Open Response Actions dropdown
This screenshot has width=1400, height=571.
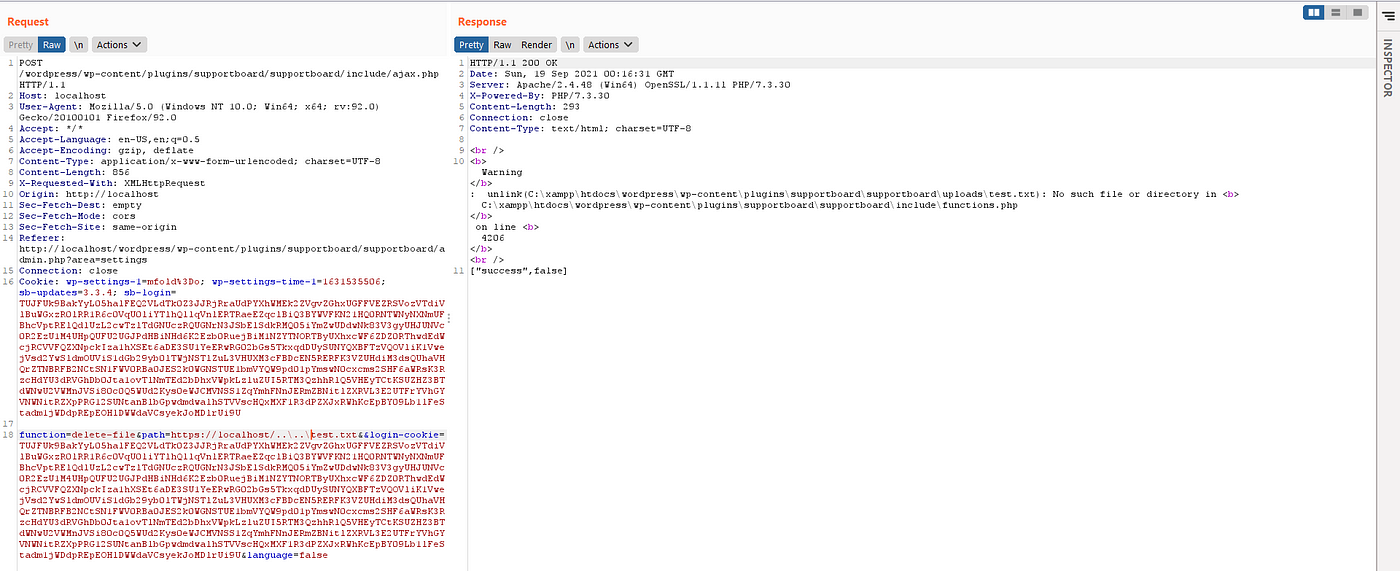click(611, 45)
